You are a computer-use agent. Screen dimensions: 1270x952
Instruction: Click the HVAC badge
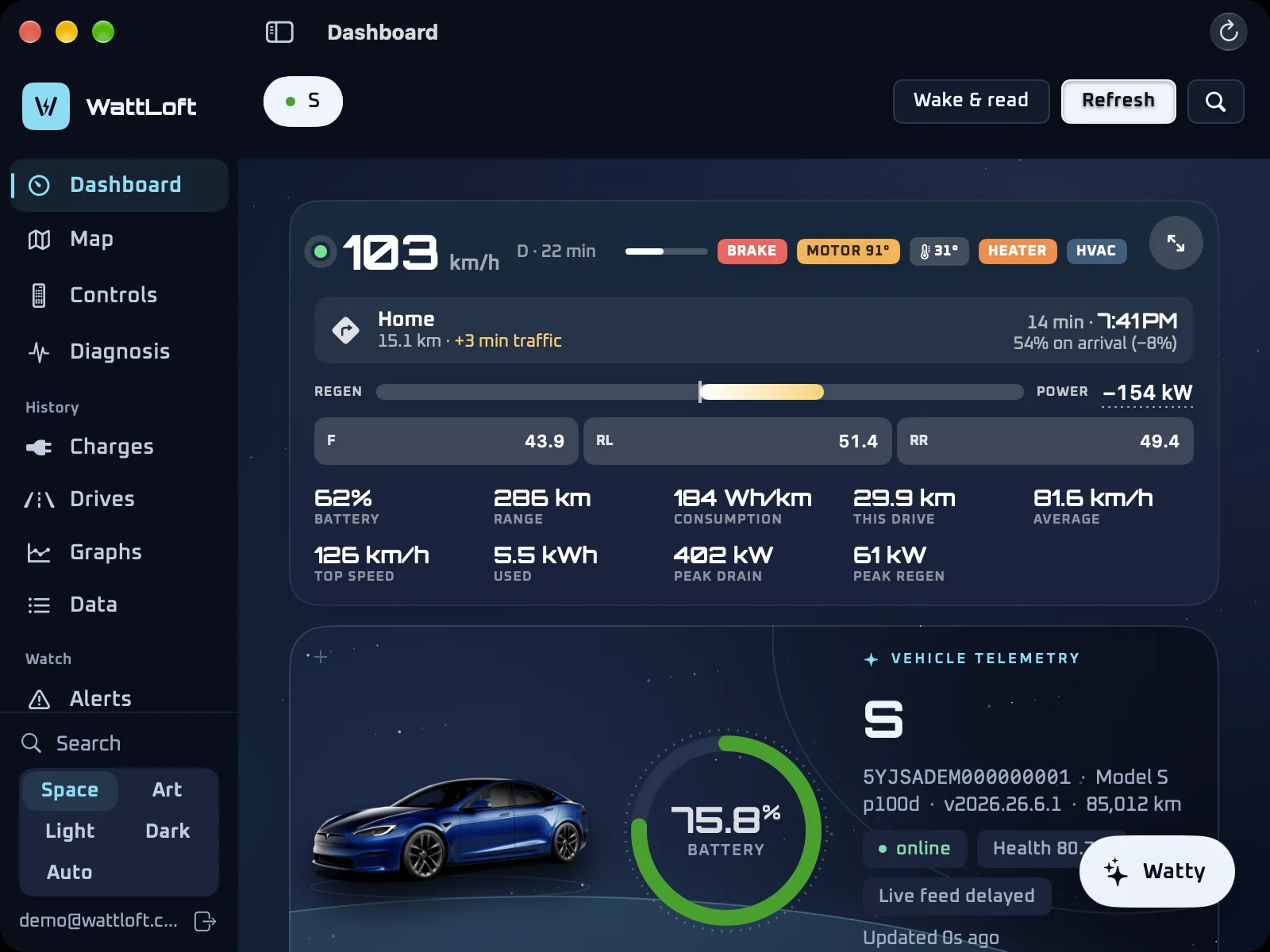point(1096,251)
